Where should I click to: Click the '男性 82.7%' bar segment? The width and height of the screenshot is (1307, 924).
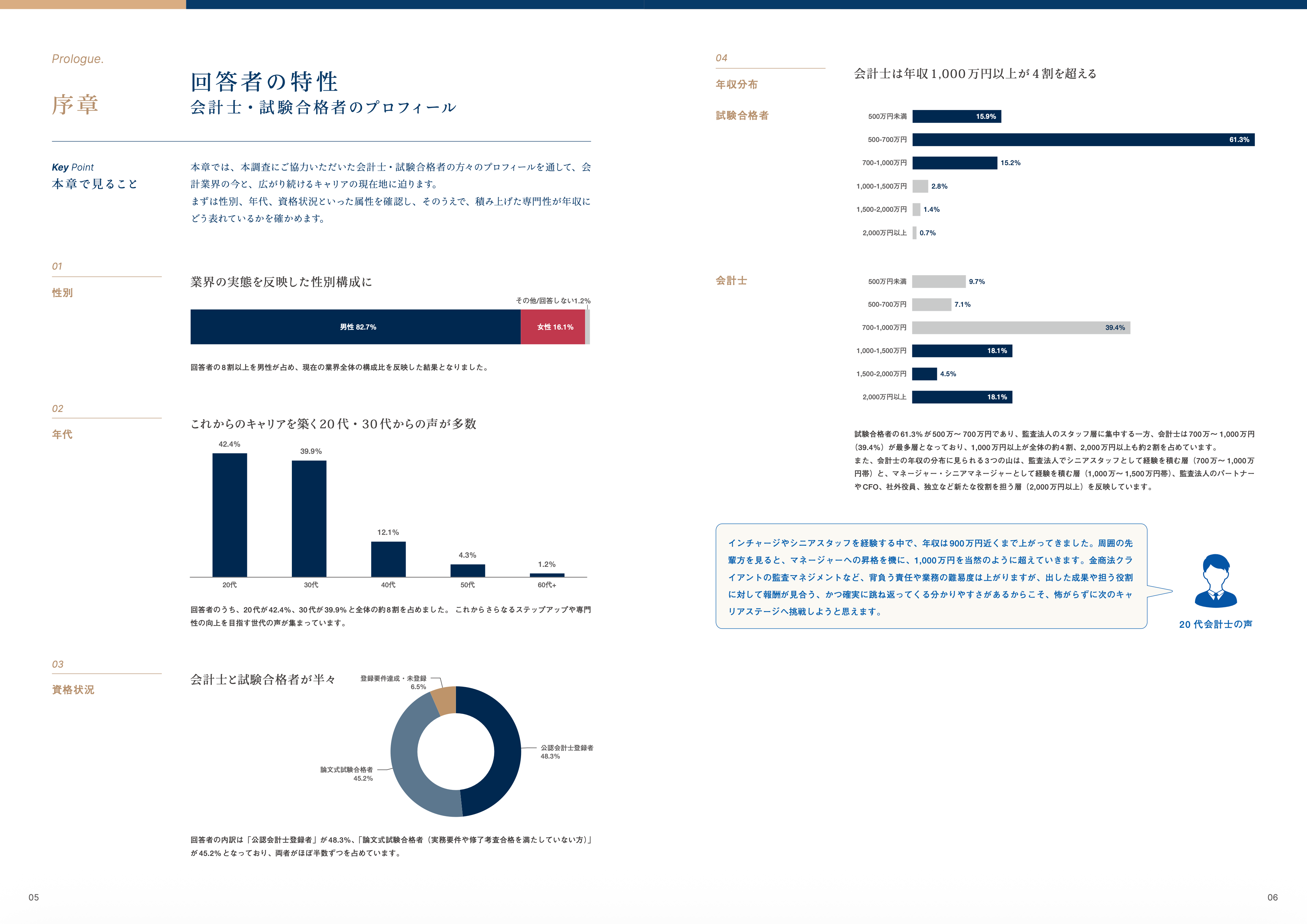[356, 326]
